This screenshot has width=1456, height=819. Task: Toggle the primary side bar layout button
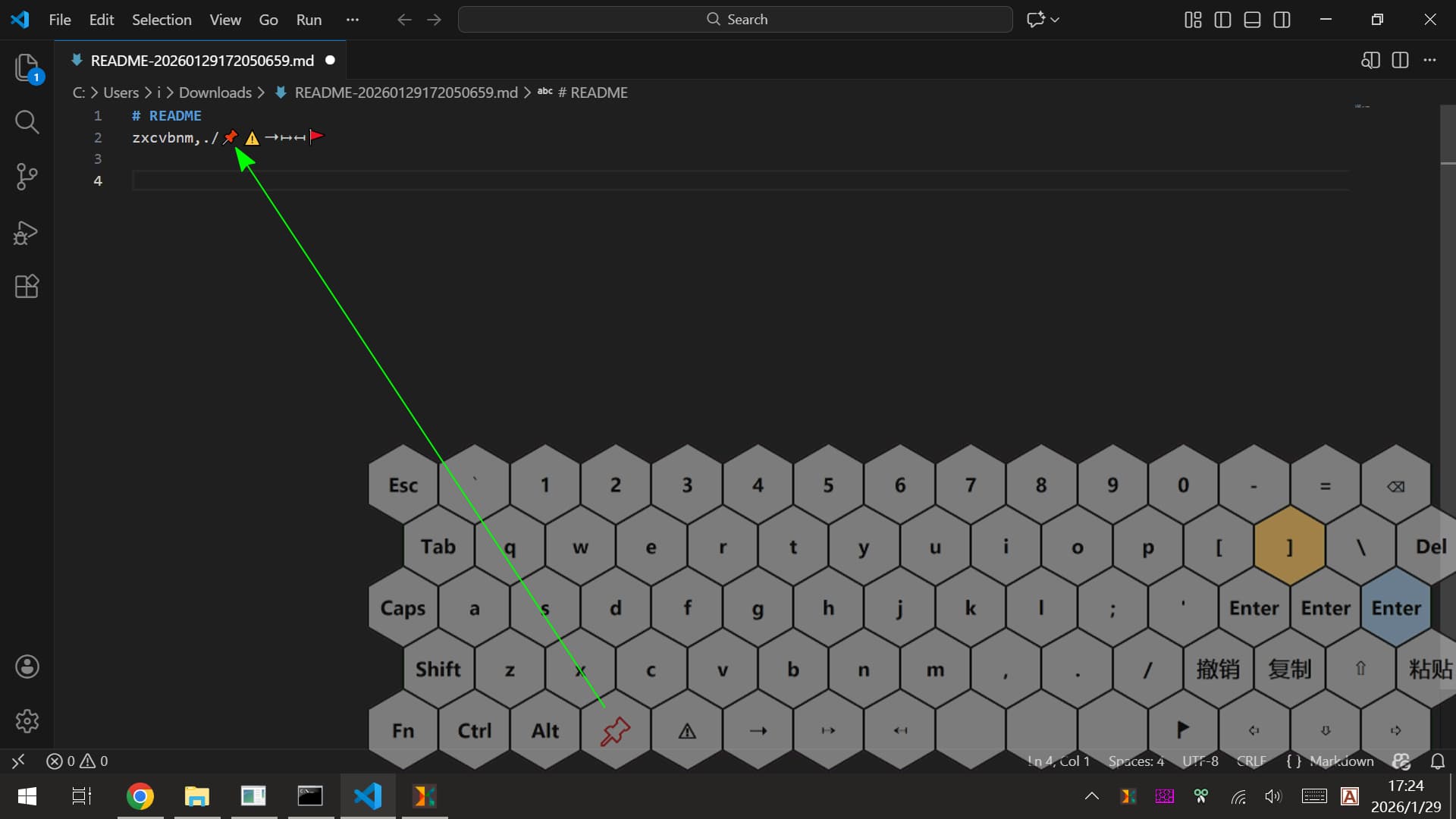pos(1222,20)
